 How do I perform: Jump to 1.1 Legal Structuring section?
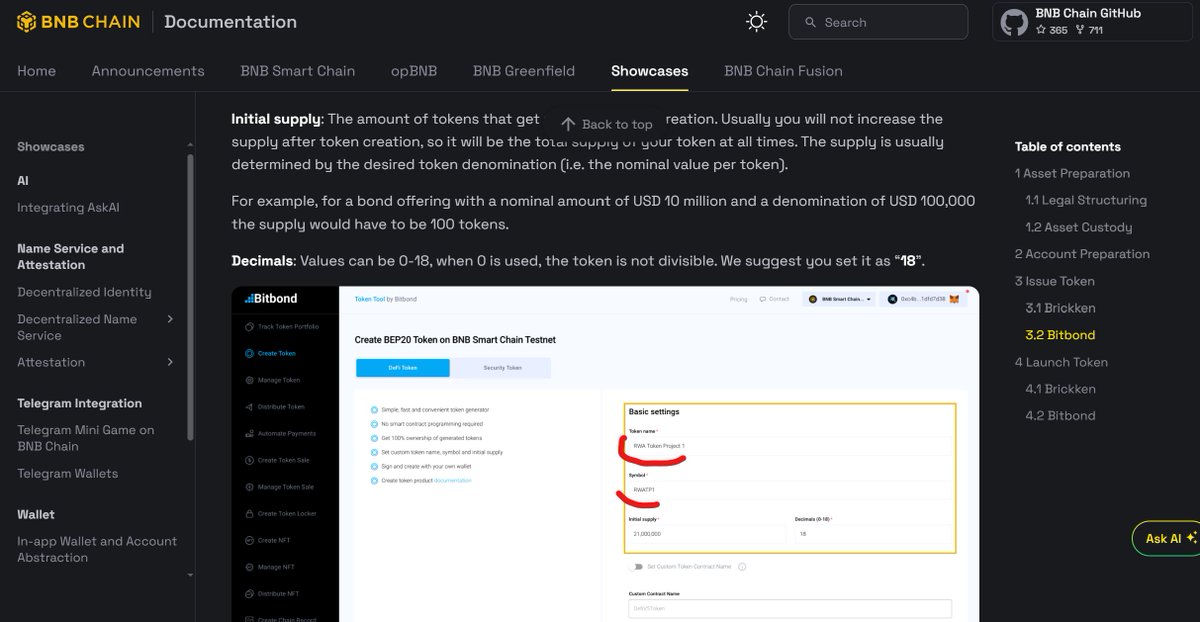[x=1086, y=200]
